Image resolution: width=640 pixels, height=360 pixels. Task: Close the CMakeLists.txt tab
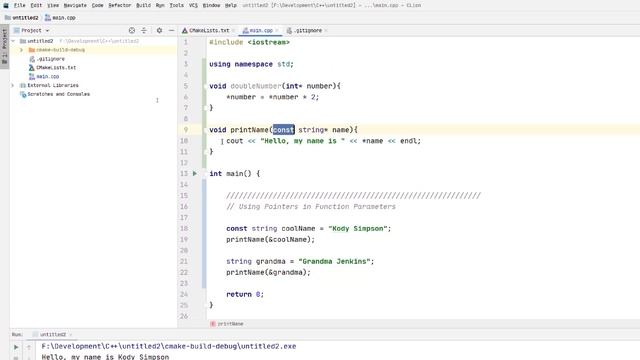coord(233,30)
